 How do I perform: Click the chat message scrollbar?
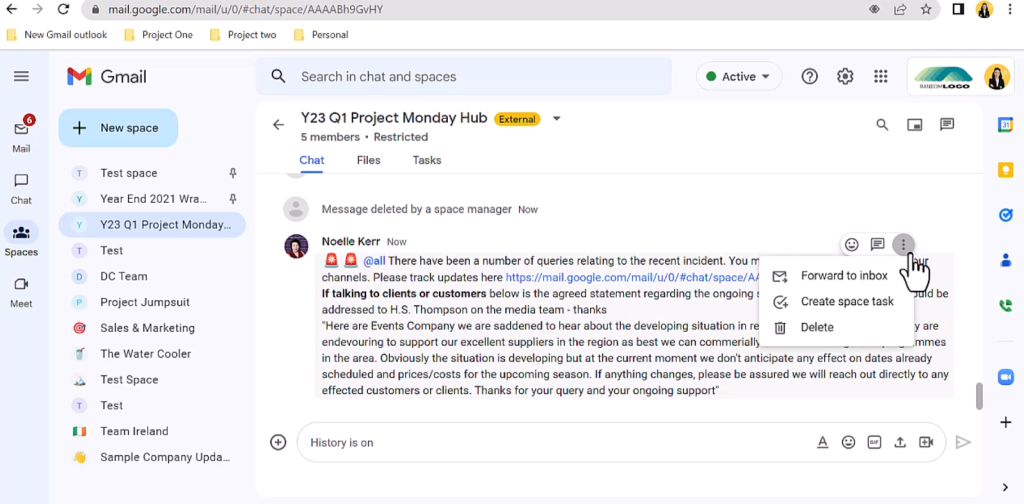coord(979,396)
